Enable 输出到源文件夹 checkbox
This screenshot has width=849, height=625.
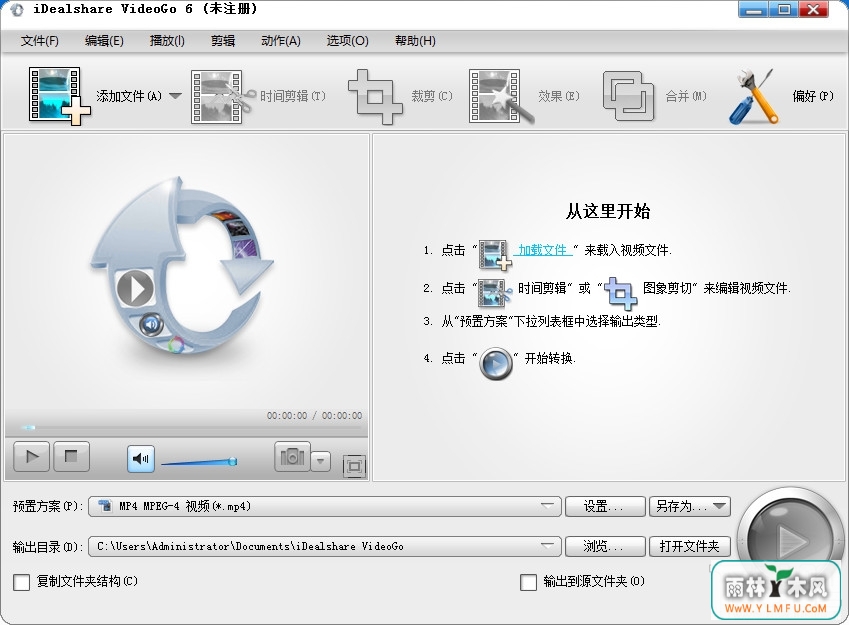(x=528, y=582)
